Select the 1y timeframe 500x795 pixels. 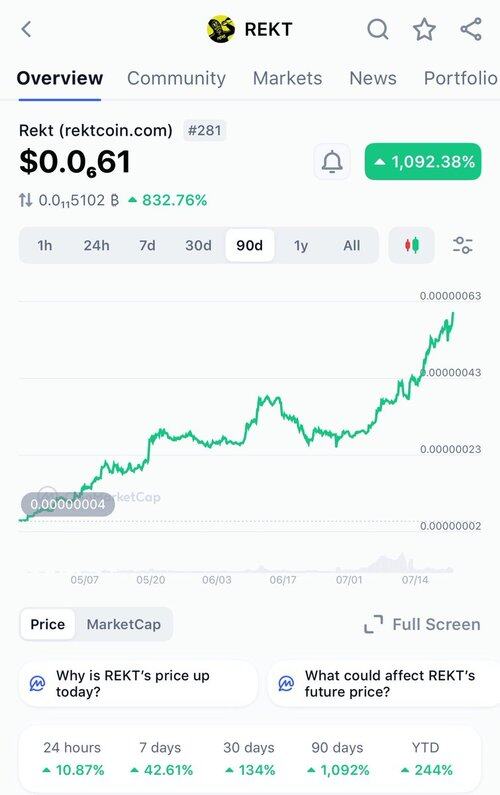tap(301, 245)
